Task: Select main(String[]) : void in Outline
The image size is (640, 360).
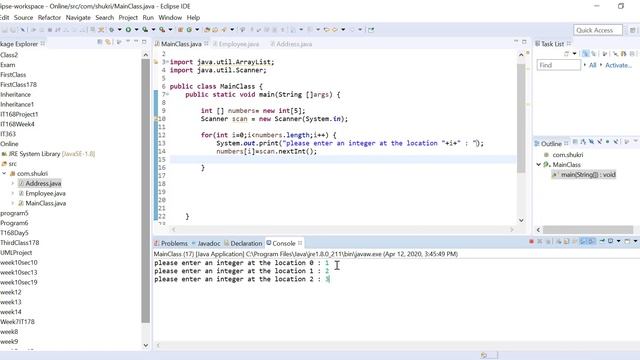Action: coord(584,175)
